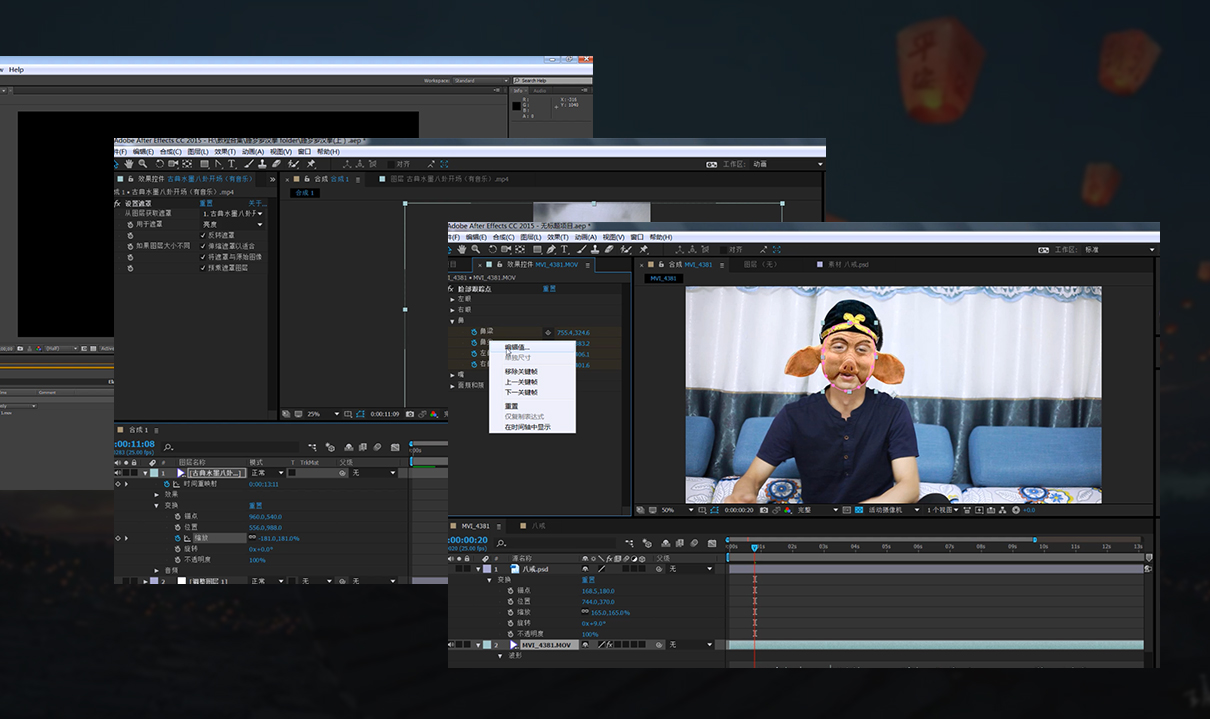Open the 图层(L) menu in front window

coord(530,237)
